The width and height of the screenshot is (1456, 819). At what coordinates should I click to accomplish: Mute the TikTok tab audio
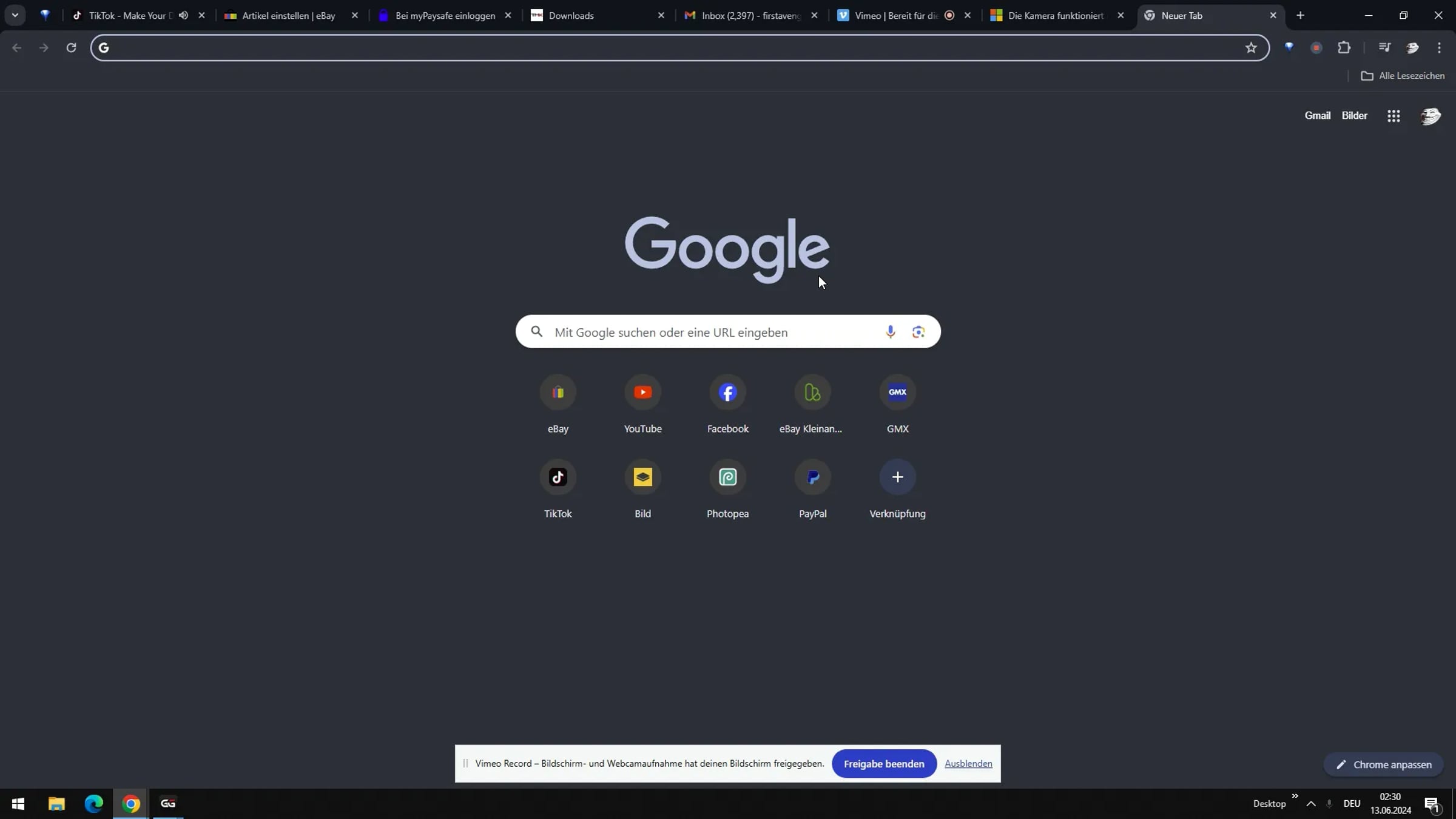point(183,16)
